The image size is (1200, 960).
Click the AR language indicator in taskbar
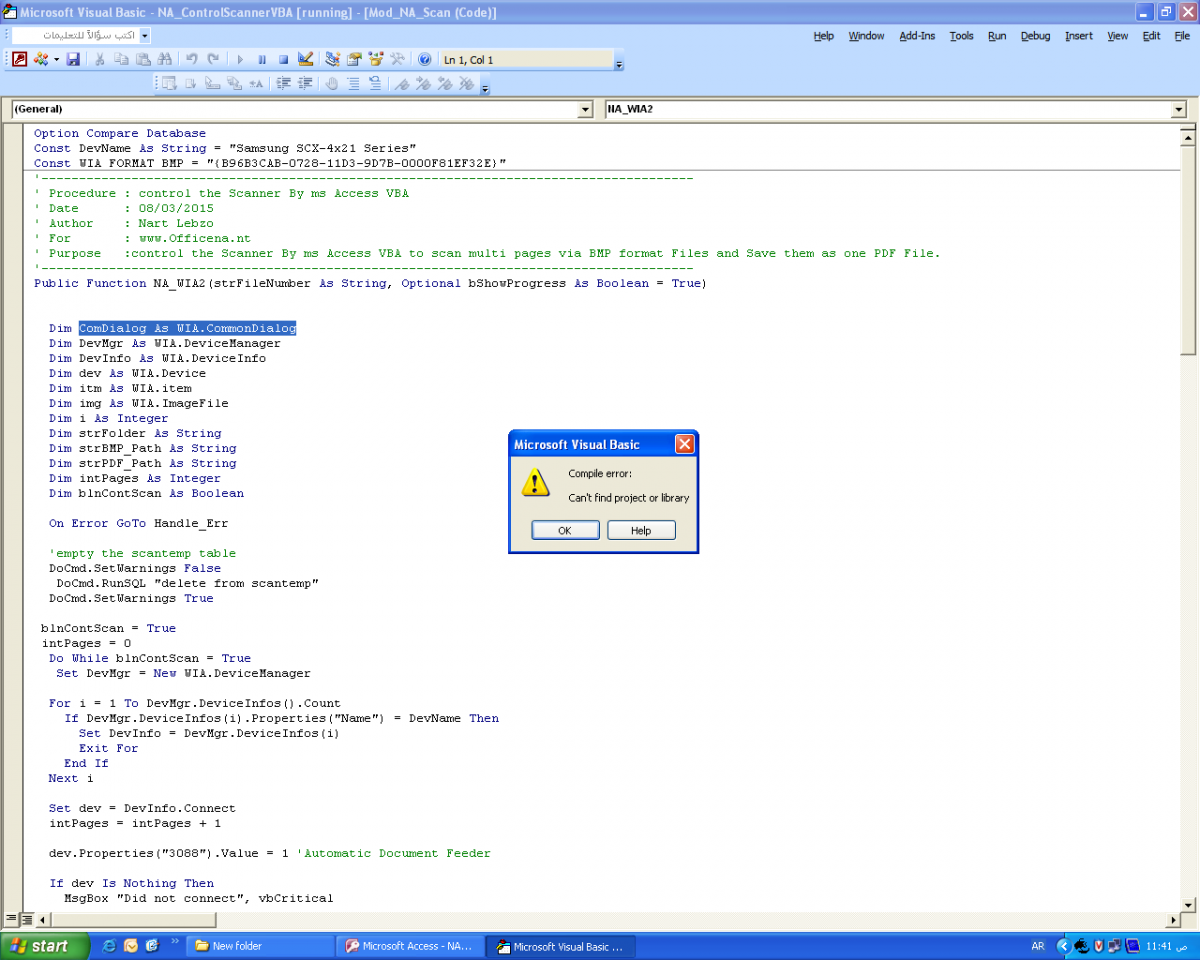[1038, 946]
